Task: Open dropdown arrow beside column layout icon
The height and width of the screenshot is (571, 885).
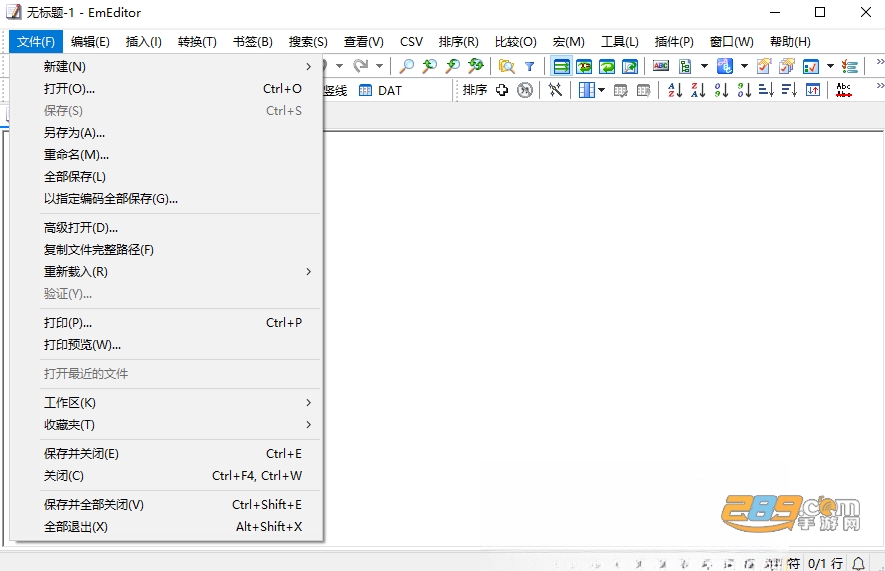Action: pos(601,90)
